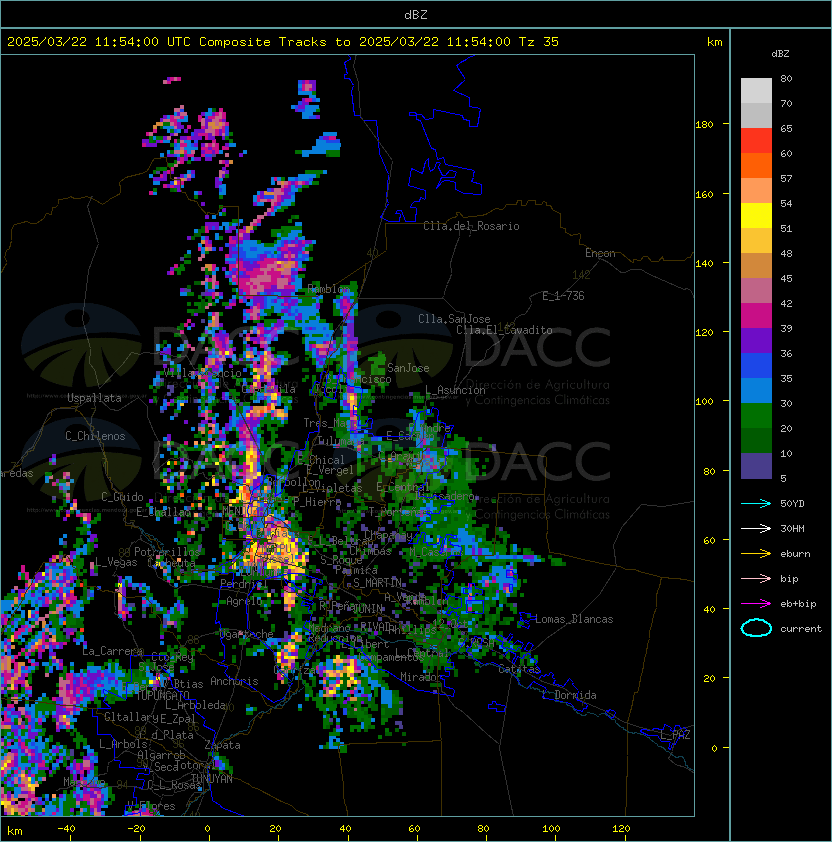This screenshot has height=842, width=832.
Task: Click the 0 km vertical axis tick
Action: 714,748
